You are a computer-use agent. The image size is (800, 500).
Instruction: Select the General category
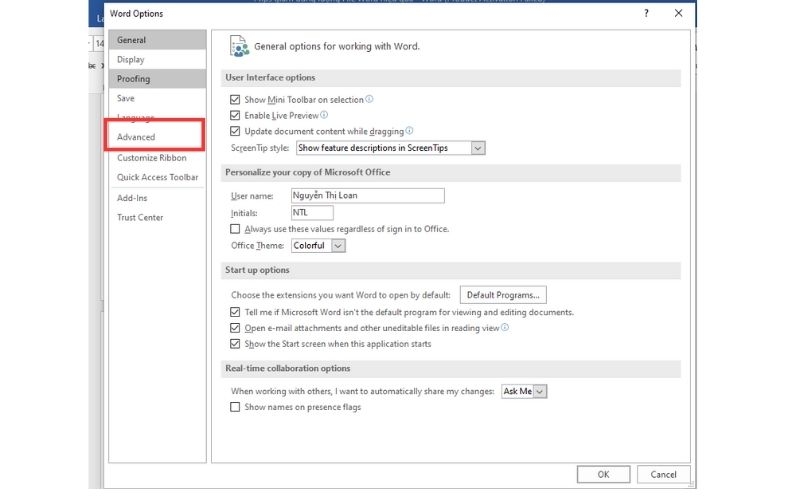157,40
